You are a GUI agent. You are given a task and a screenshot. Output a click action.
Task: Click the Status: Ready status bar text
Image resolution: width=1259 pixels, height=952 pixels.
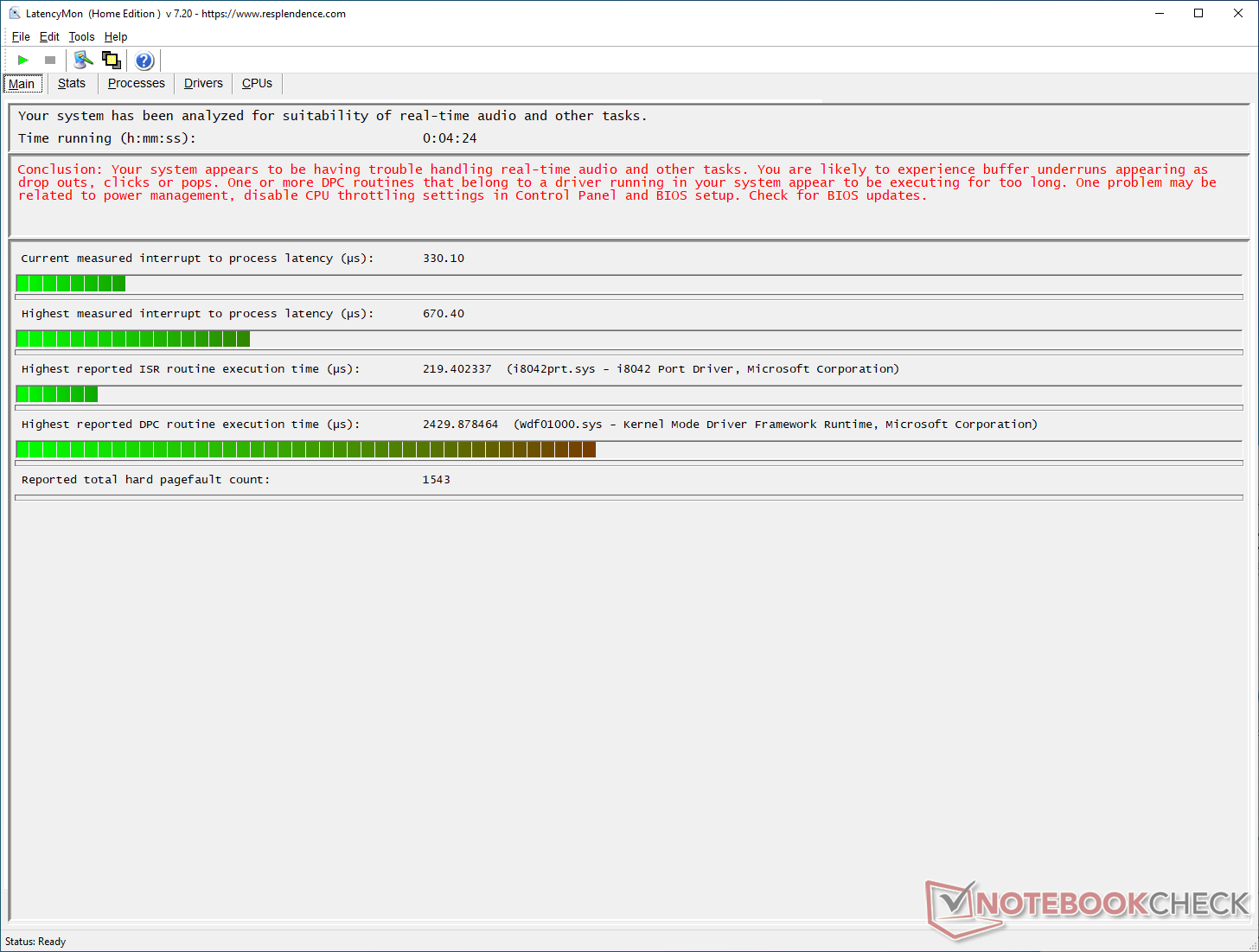tap(35, 942)
